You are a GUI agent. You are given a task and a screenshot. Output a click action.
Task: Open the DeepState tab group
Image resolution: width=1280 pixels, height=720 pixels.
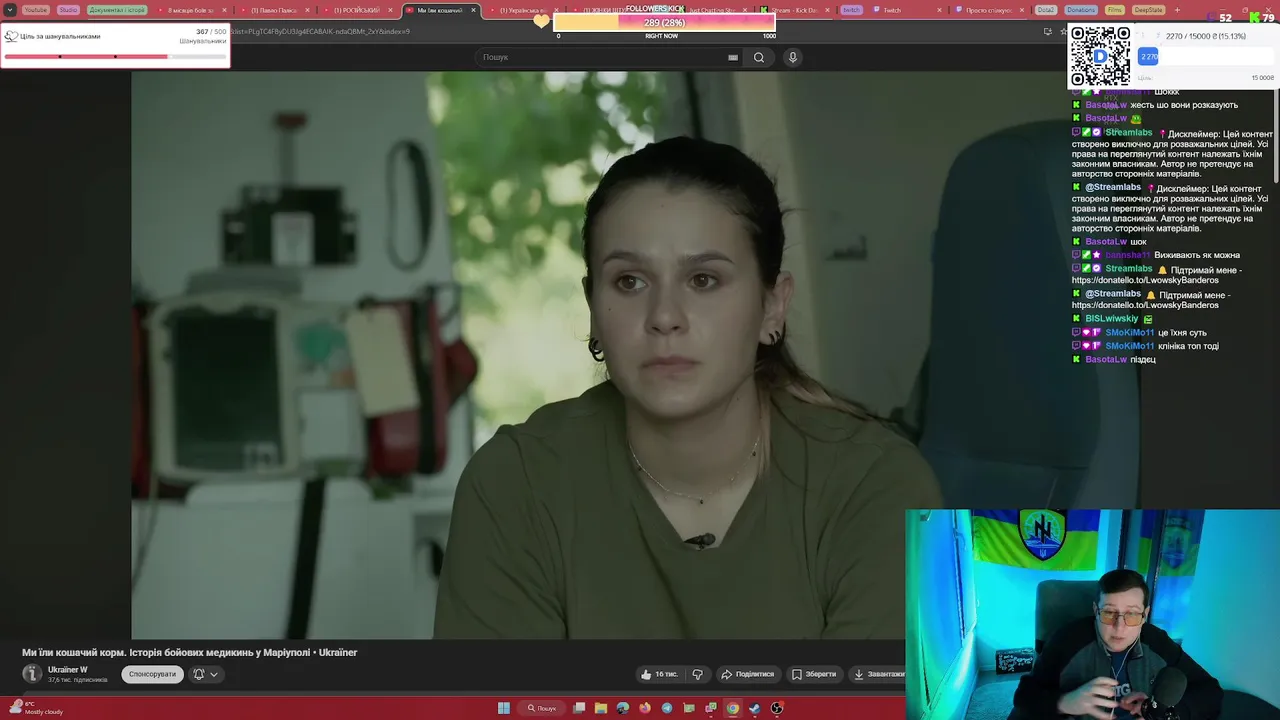(x=1149, y=10)
